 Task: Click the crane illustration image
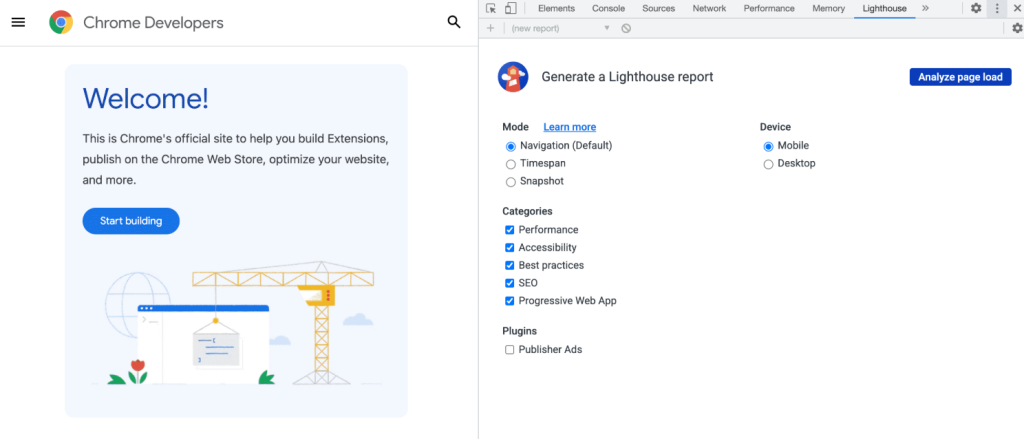[x=236, y=322]
